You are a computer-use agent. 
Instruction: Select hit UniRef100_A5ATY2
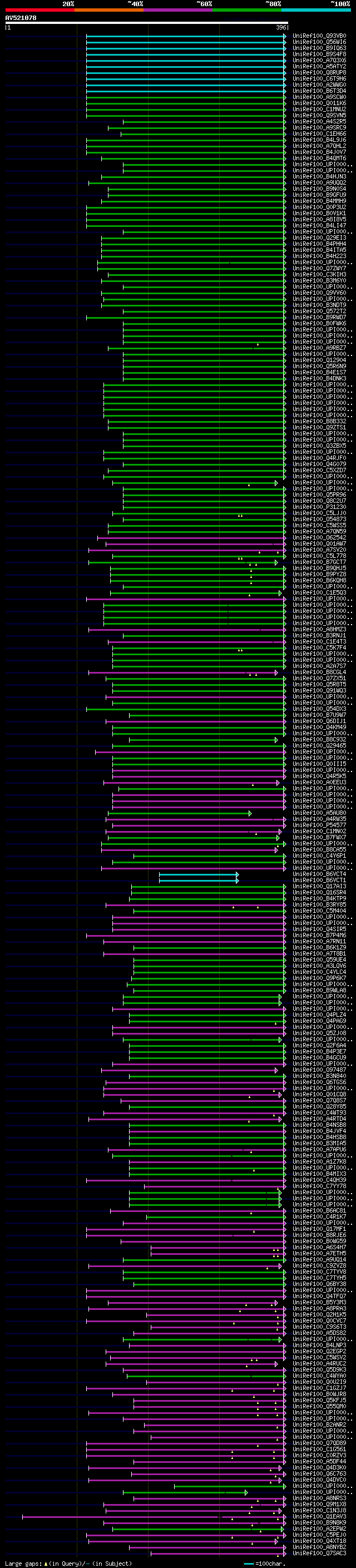(319, 66)
